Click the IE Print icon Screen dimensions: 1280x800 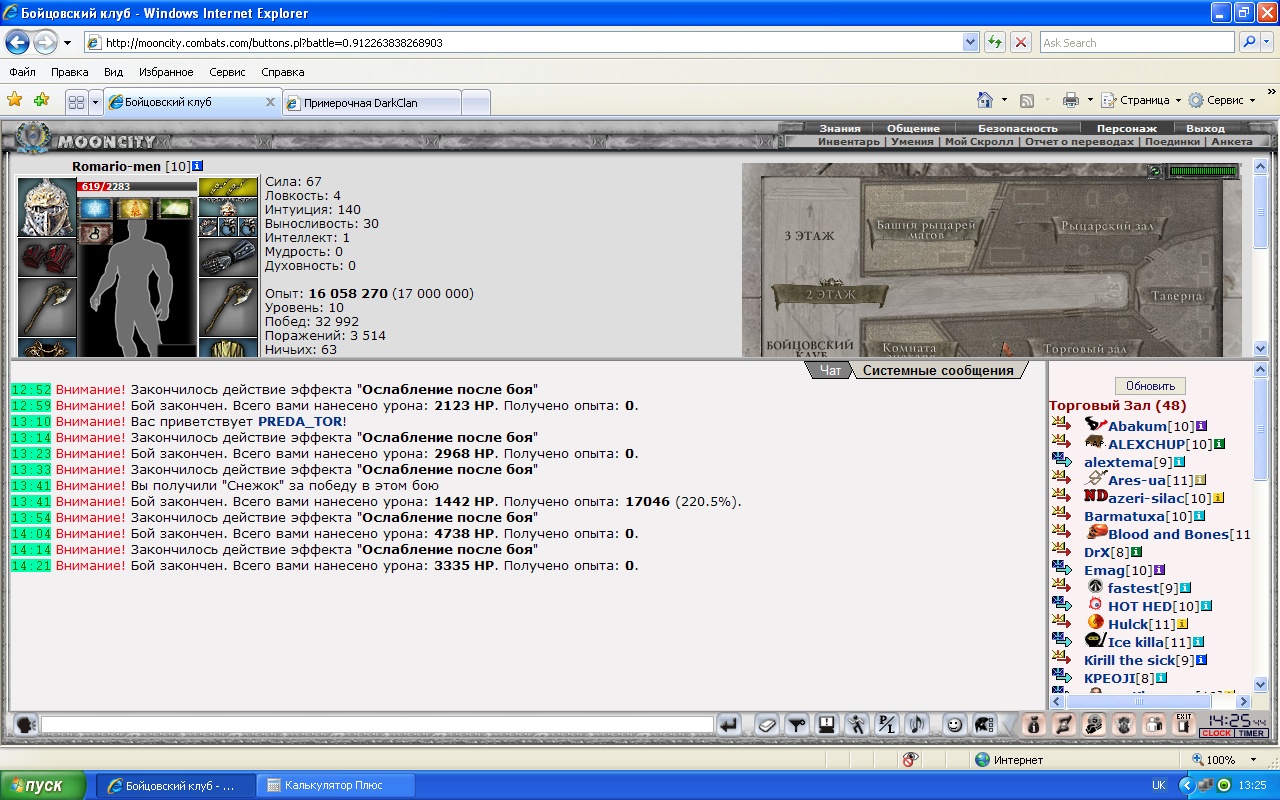click(1071, 100)
